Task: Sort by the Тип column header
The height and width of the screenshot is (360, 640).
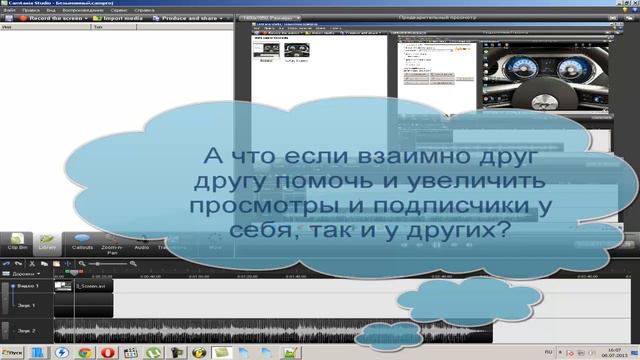Action: tap(113, 27)
